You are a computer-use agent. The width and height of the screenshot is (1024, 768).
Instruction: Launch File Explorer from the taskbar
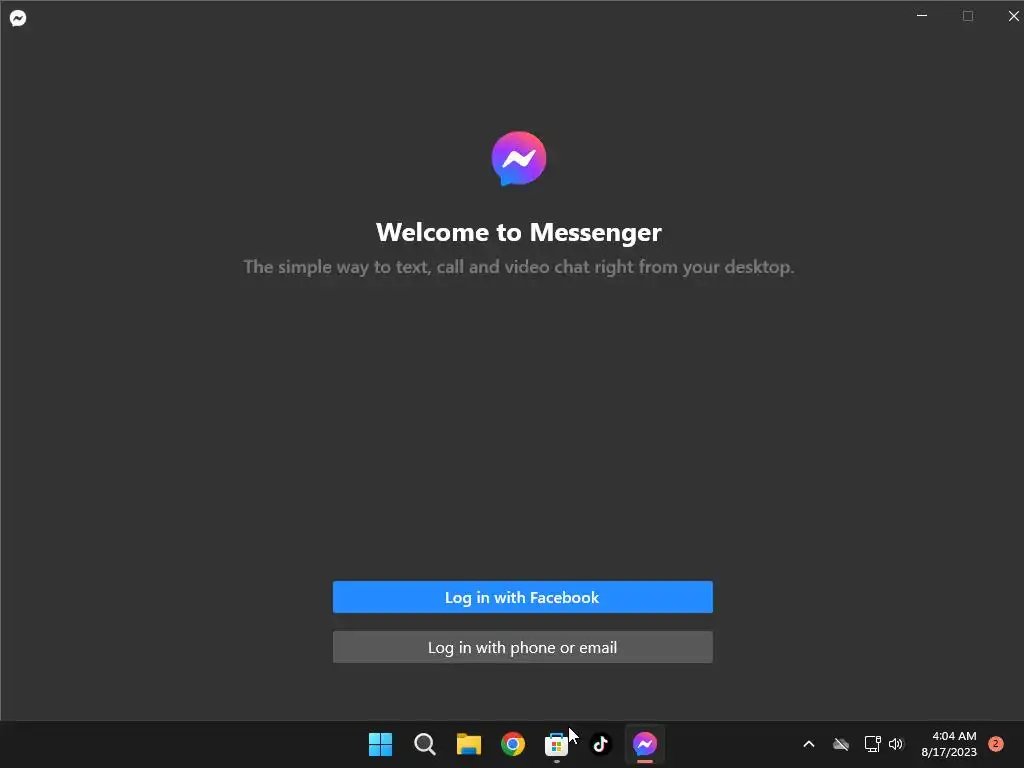(x=468, y=744)
